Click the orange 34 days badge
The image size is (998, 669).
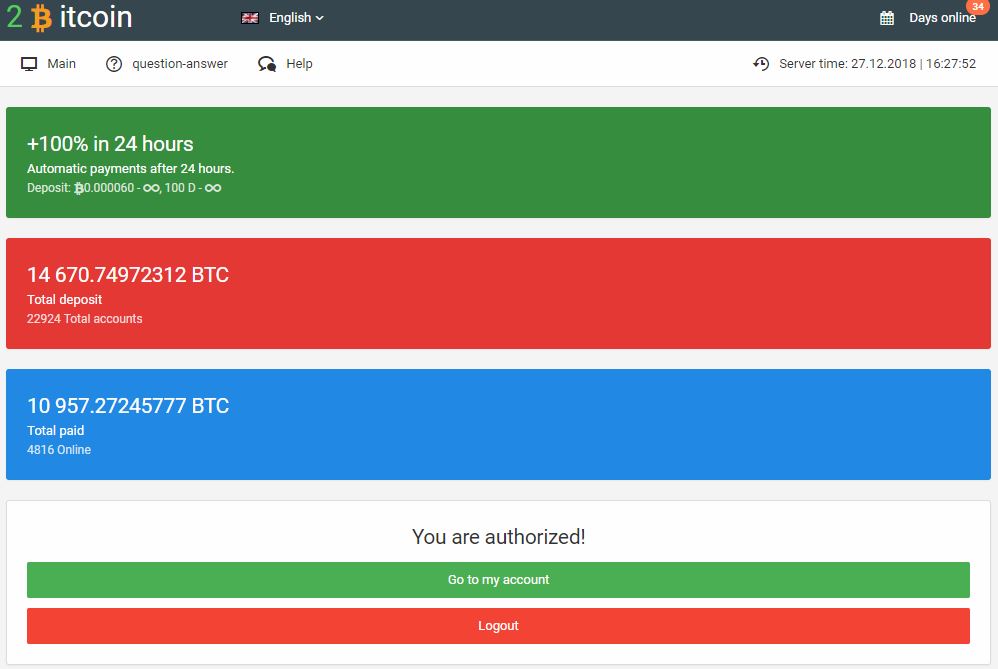point(978,6)
